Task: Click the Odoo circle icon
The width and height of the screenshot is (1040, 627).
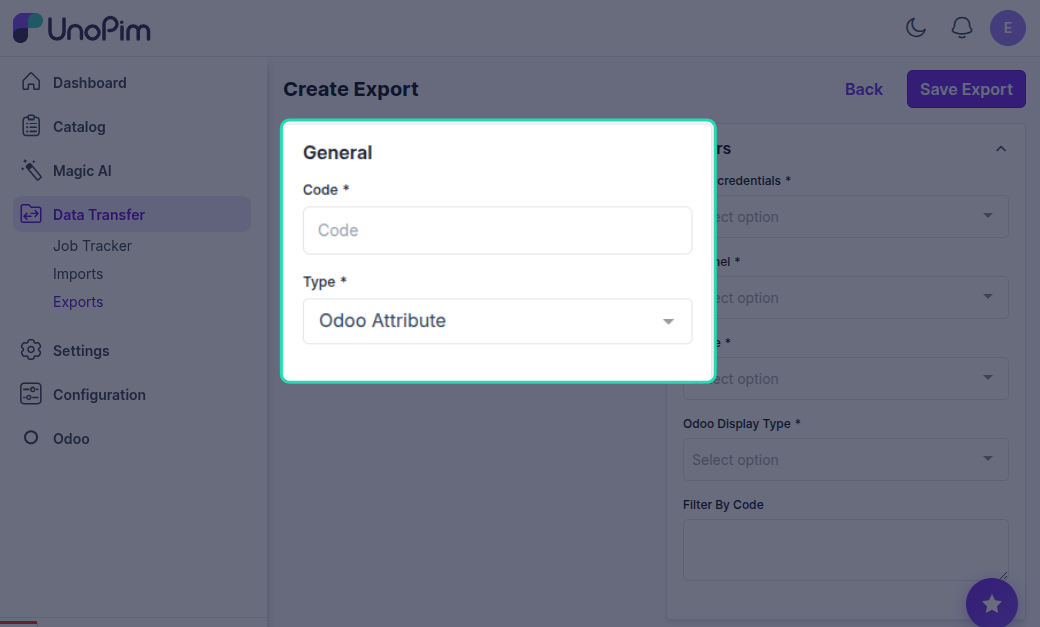Action: tap(31, 437)
